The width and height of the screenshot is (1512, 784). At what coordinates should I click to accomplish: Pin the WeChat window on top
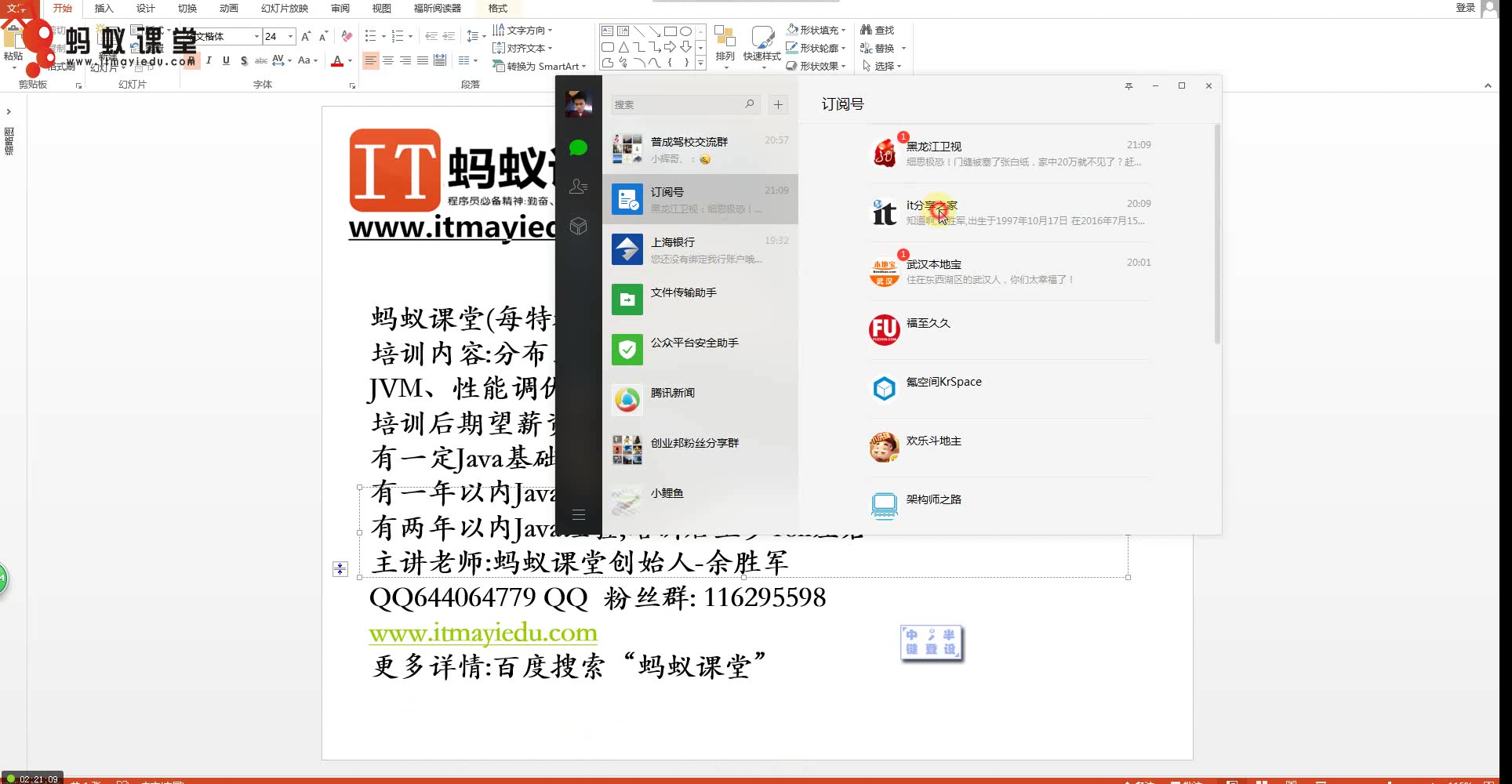(x=1129, y=86)
